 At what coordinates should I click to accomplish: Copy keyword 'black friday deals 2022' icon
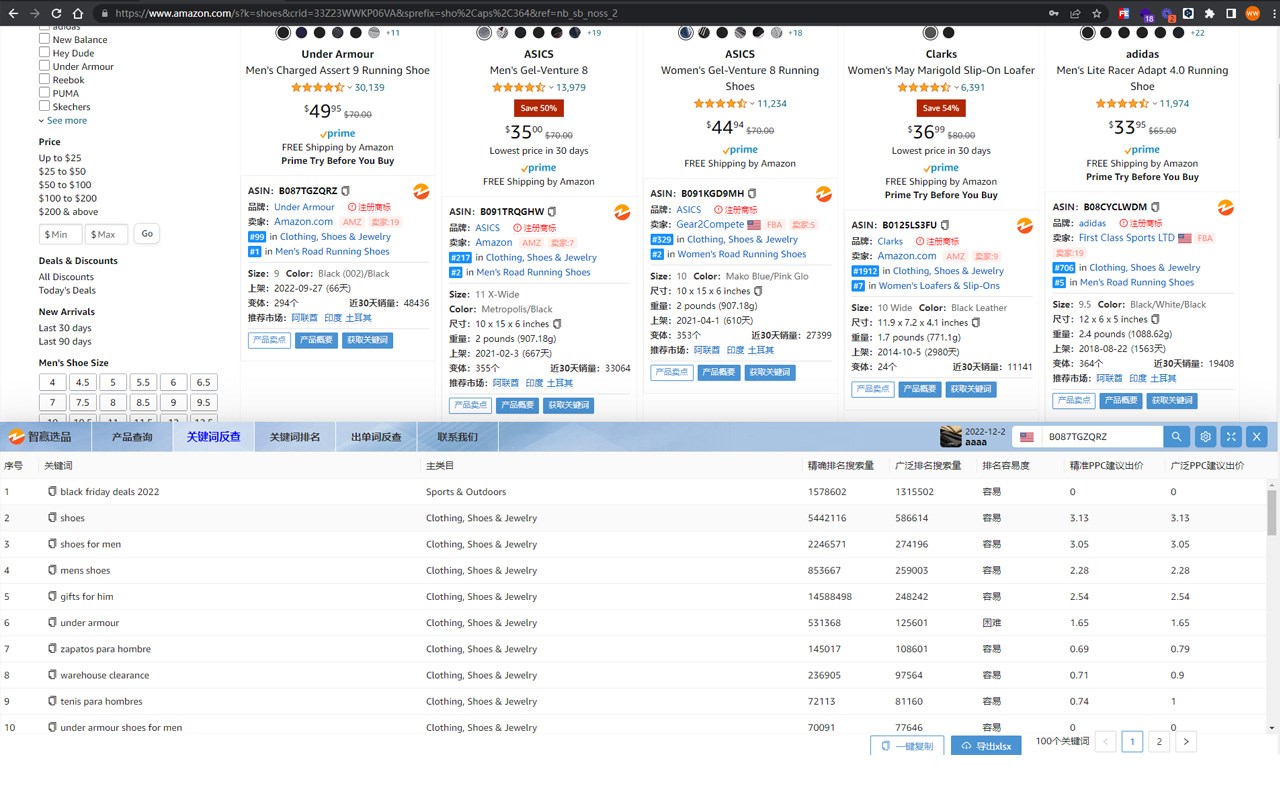52,492
